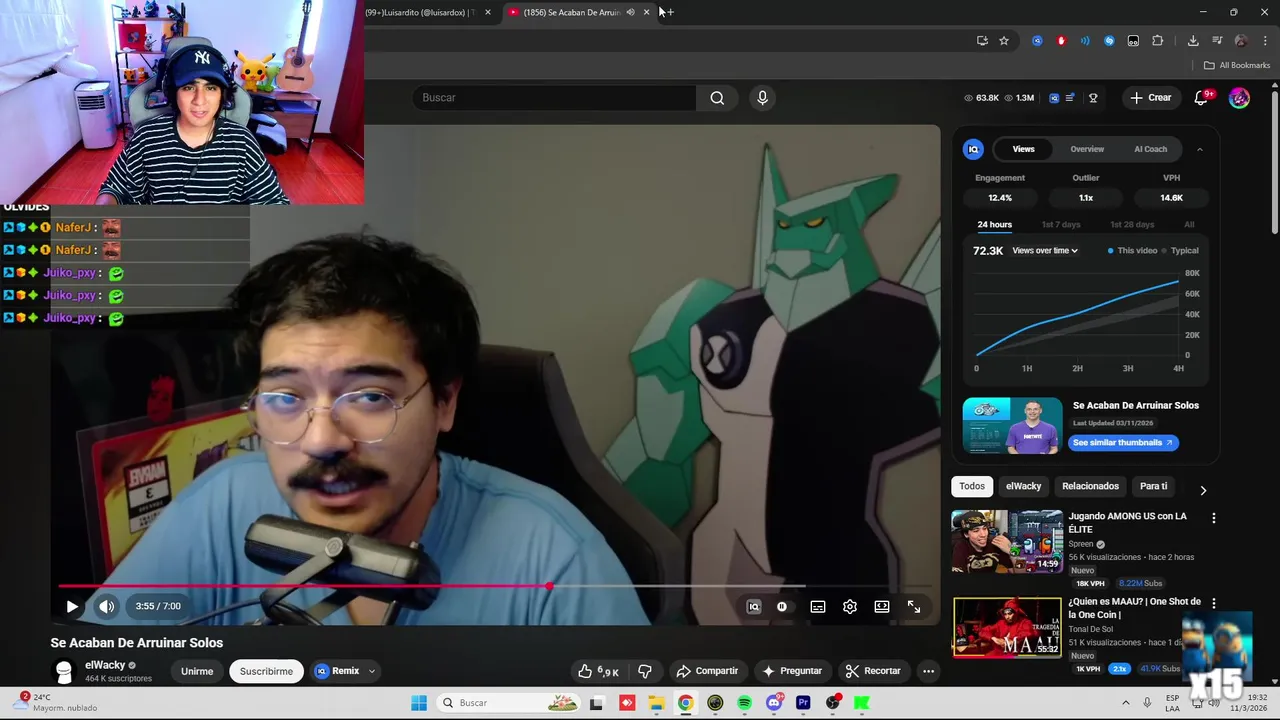Select the Overview tab in vidIQ panel
Screen dimensions: 1280x720
coord(1087,149)
